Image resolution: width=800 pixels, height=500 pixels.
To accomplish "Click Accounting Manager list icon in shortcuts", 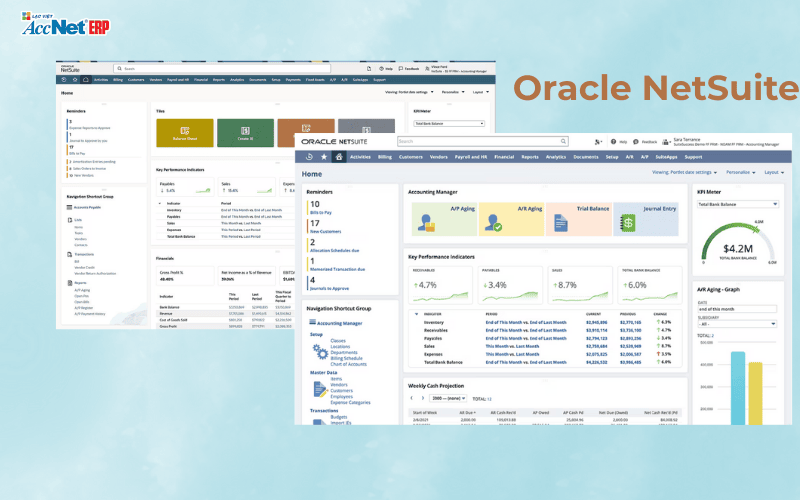I will [312, 322].
